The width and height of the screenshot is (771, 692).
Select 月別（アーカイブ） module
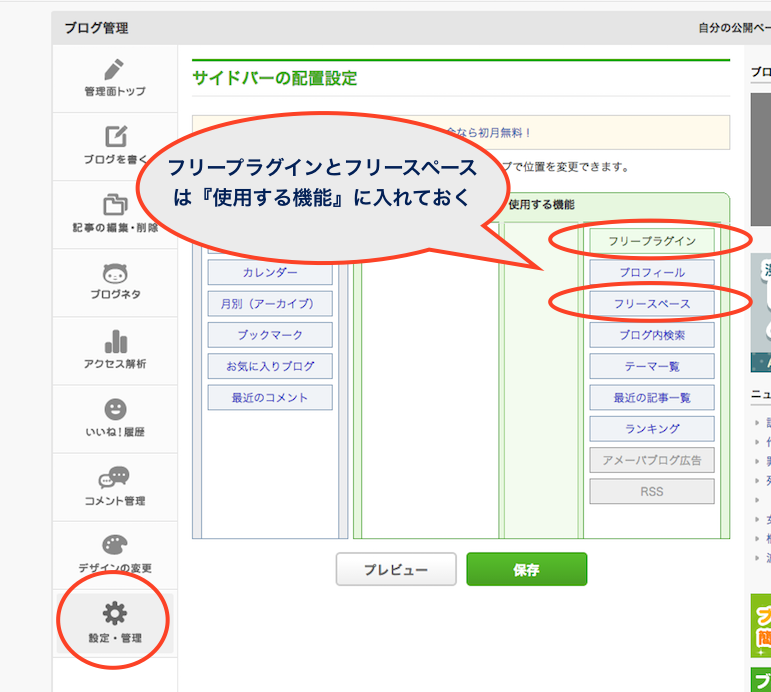[270, 304]
